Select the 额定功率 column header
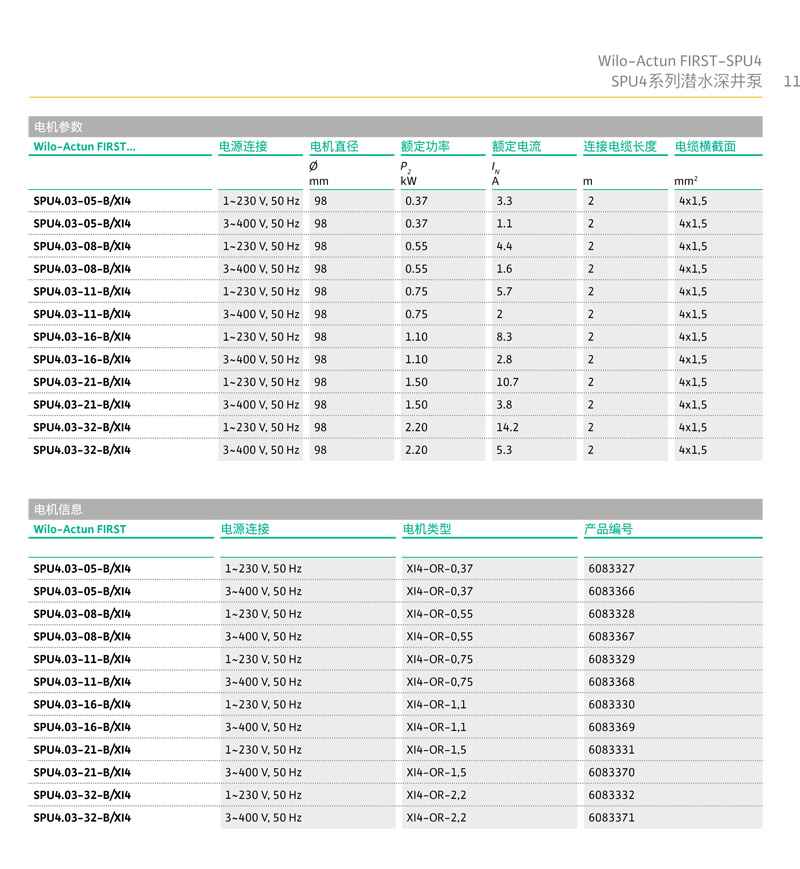Screen dimensions: 800x869 [x=425, y=147]
